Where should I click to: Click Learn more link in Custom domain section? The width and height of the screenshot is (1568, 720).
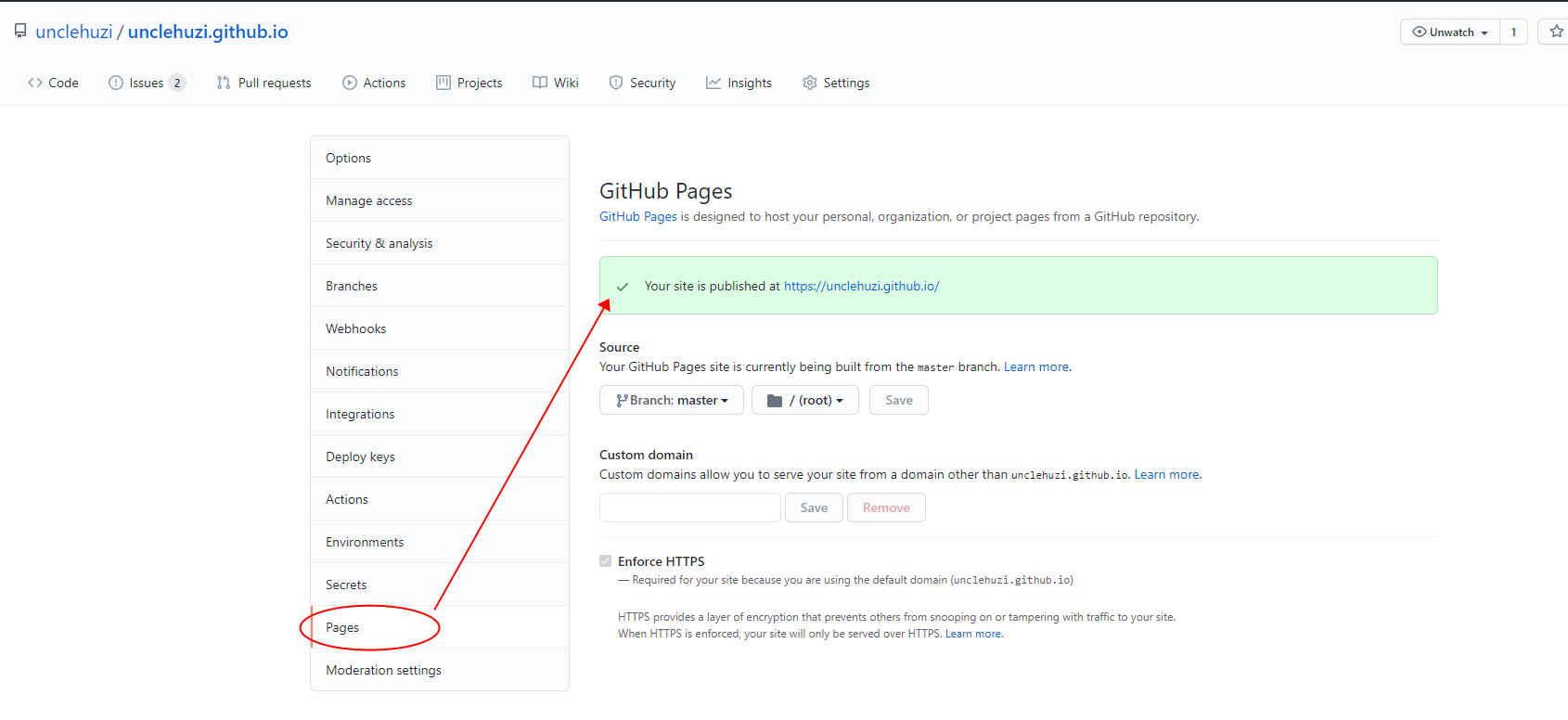pyautogui.click(x=1166, y=474)
